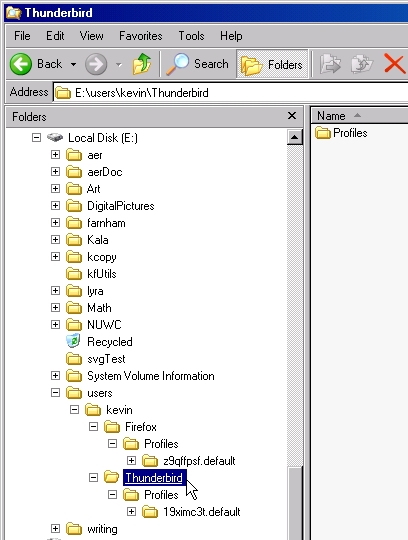Click the folder tree scroll-up arrow

[295, 137]
